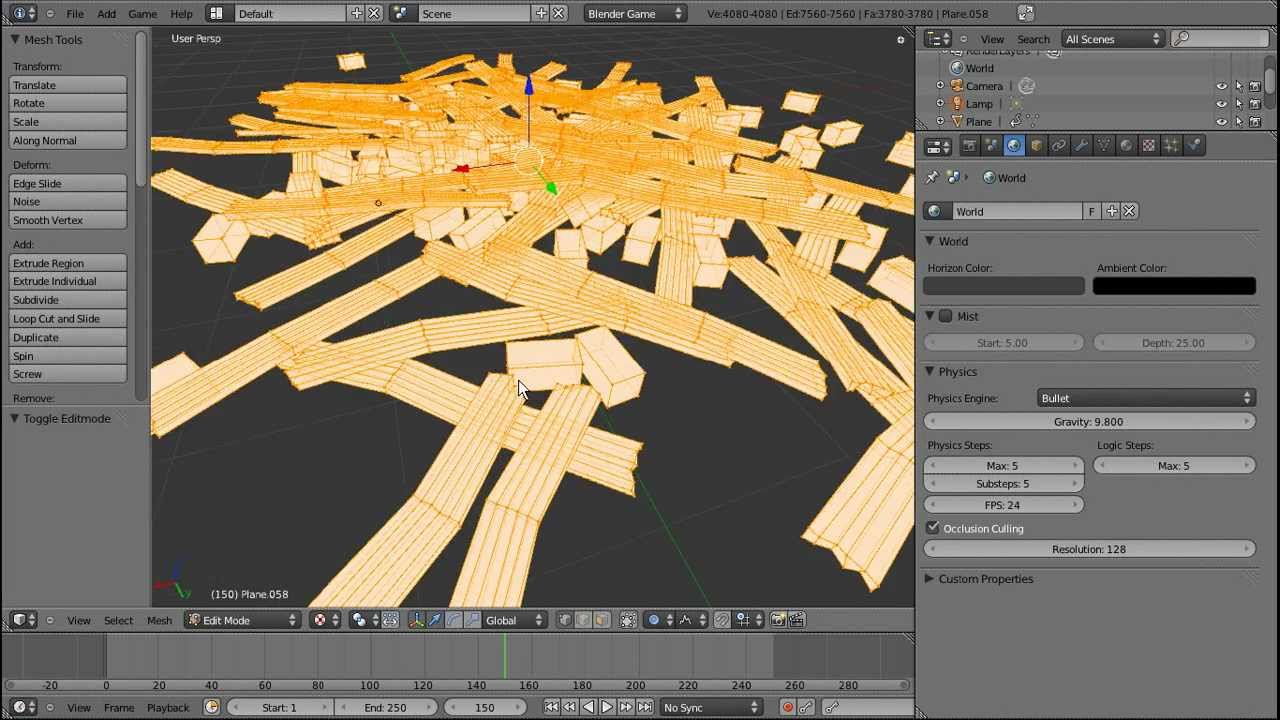
Task: Open the Object properties cube icon
Action: [x=1036, y=146]
